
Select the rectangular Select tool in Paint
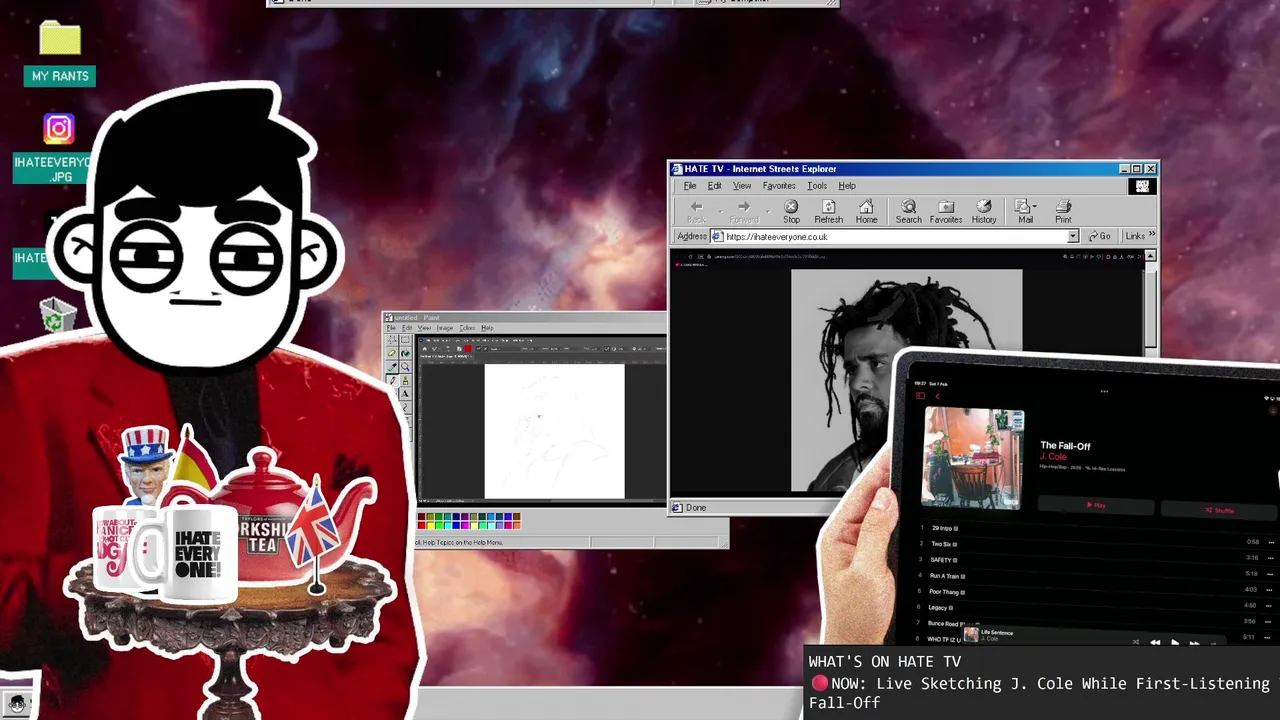[x=405, y=340]
